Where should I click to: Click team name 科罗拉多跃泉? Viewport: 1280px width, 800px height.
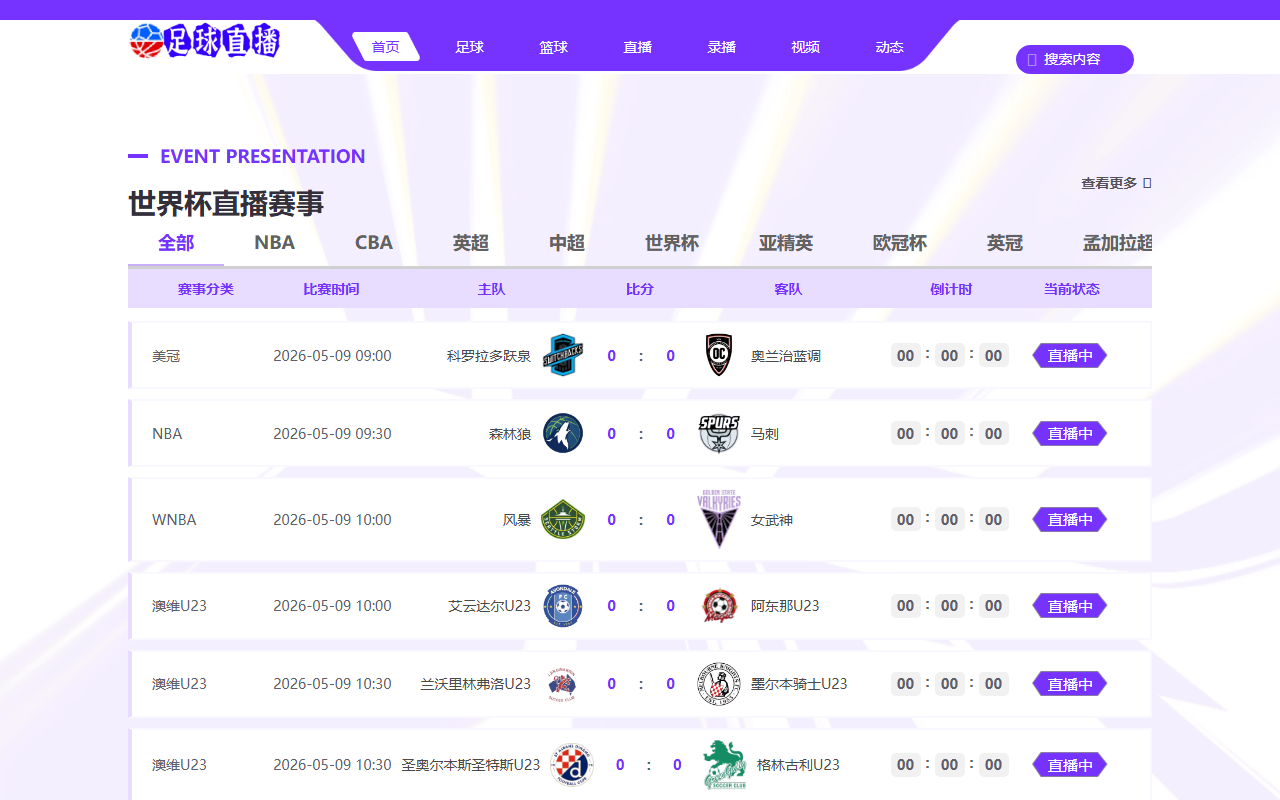pos(489,356)
